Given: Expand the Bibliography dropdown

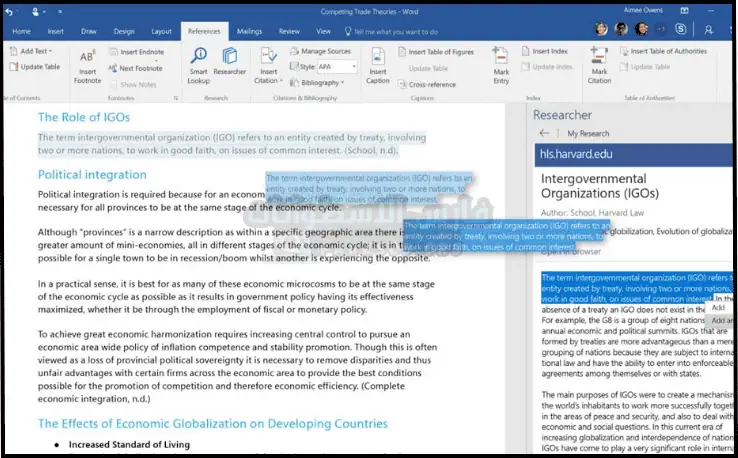Looking at the screenshot, I should [320, 83].
